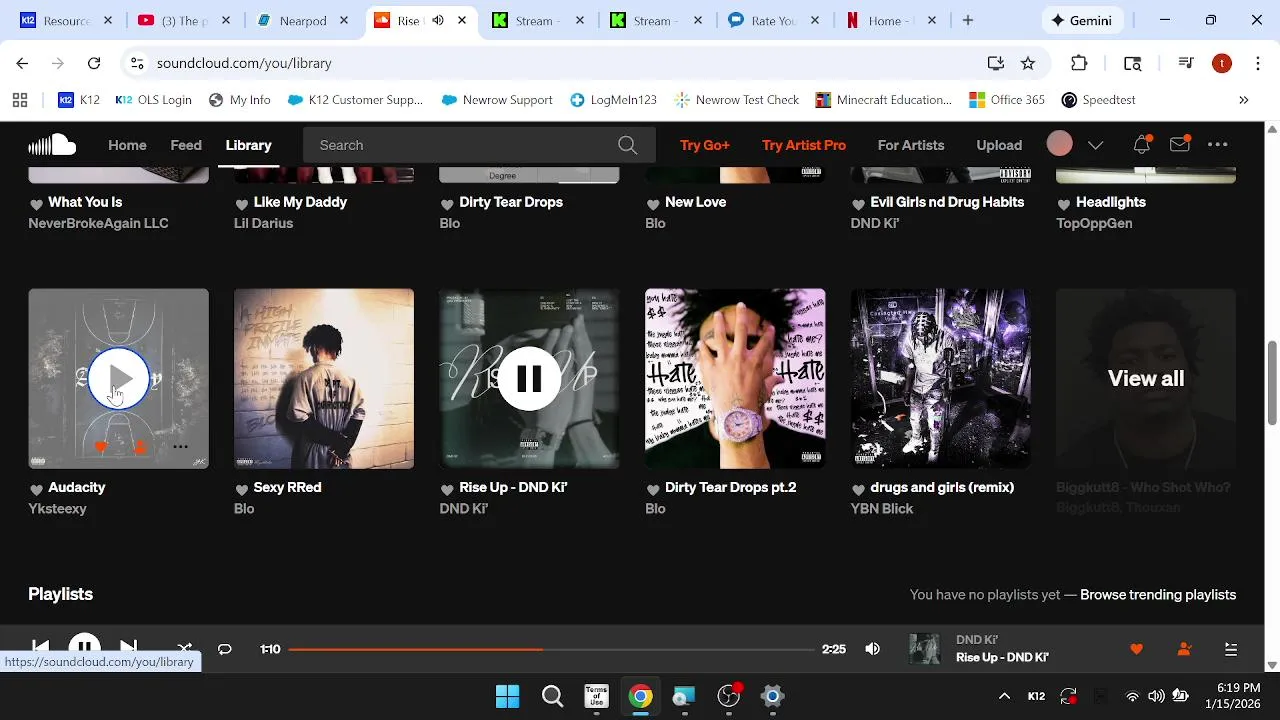Open the Sexy RRed album artwork
The width and height of the screenshot is (1280, 720).
click(324, 378)
